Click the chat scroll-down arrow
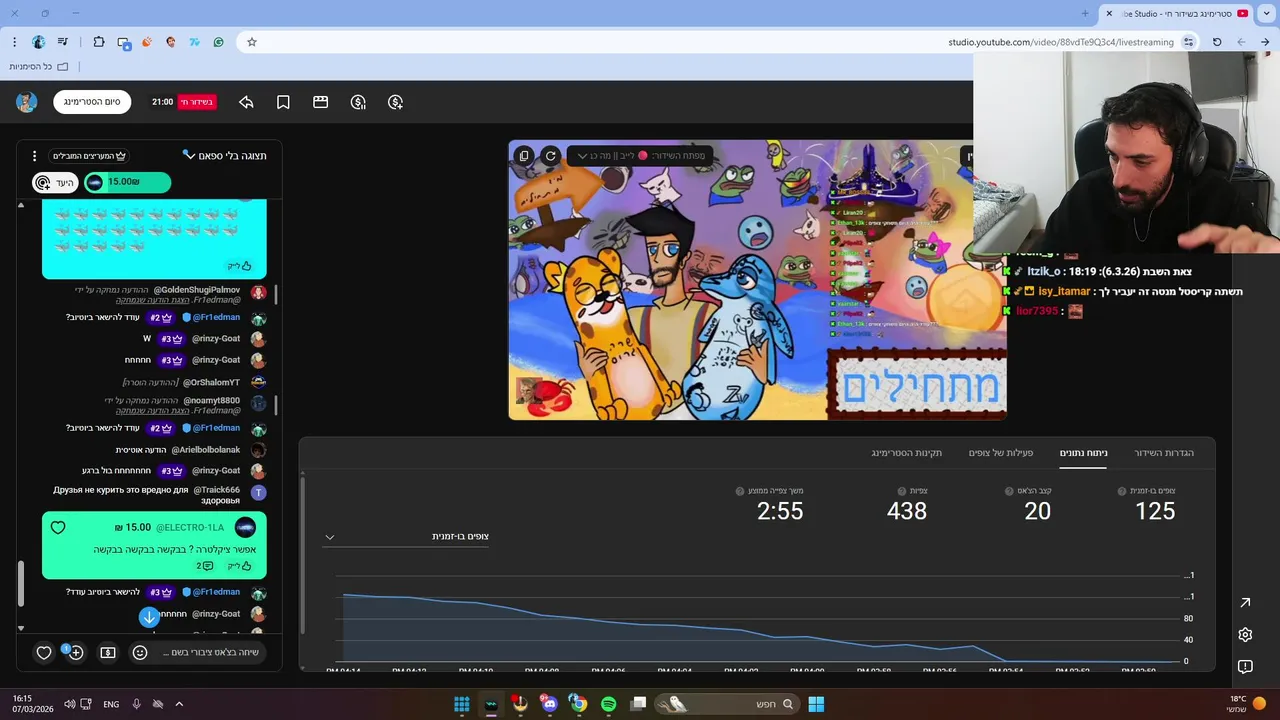 coord(20,628)
